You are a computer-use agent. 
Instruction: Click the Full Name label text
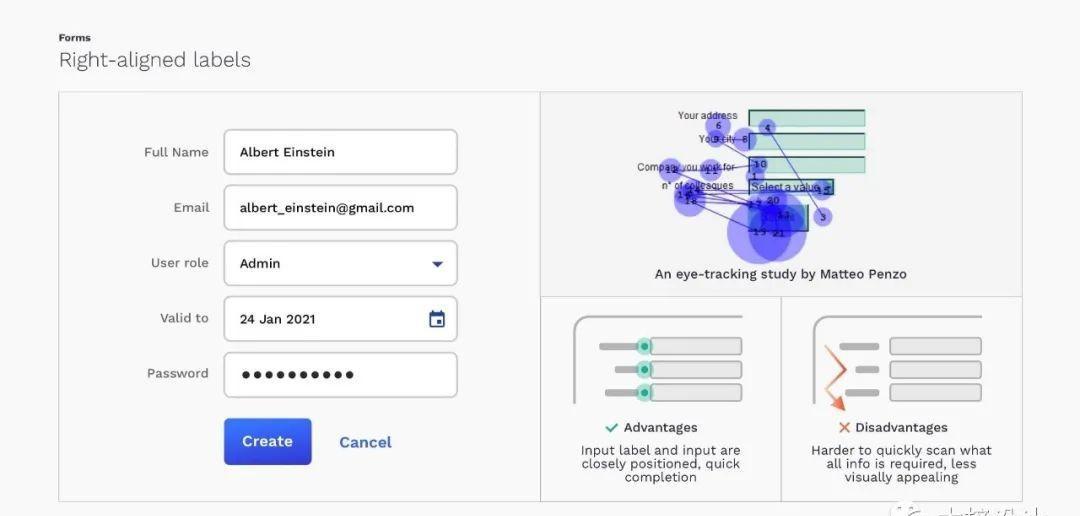point(176,152)
